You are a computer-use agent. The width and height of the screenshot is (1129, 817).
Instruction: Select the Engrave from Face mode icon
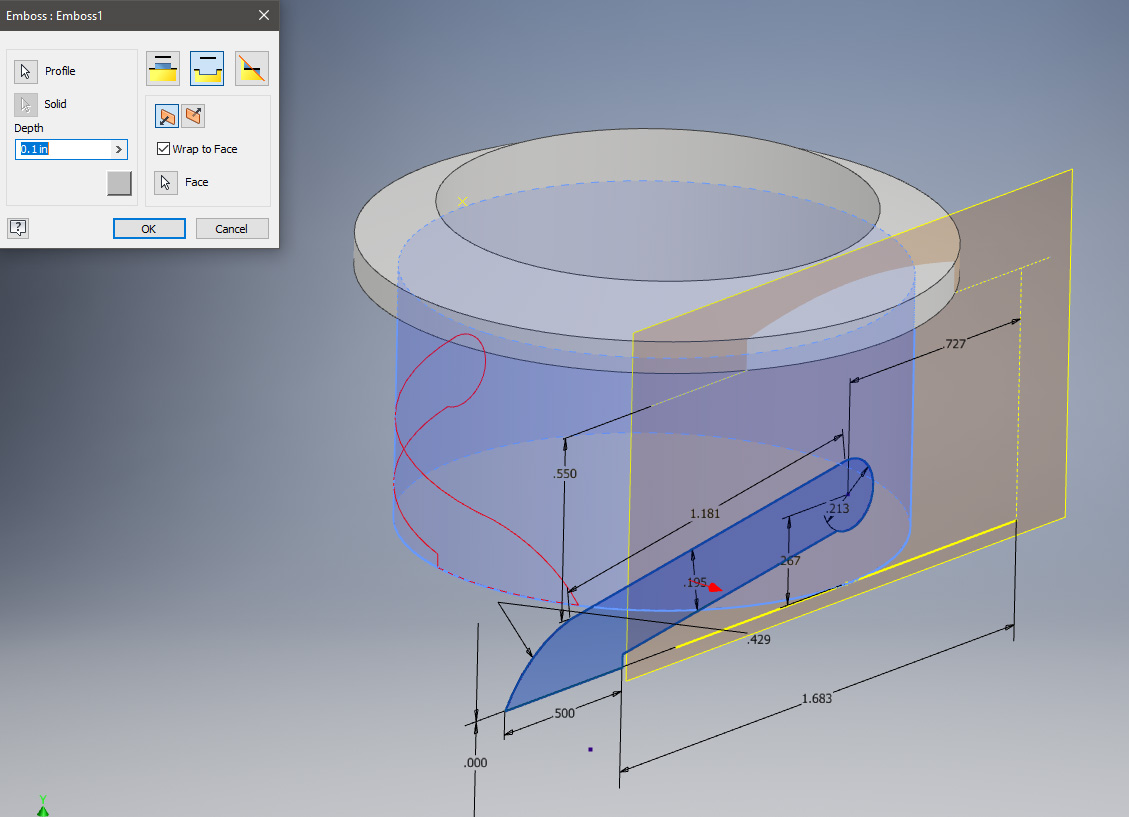[x=206, y=68]
